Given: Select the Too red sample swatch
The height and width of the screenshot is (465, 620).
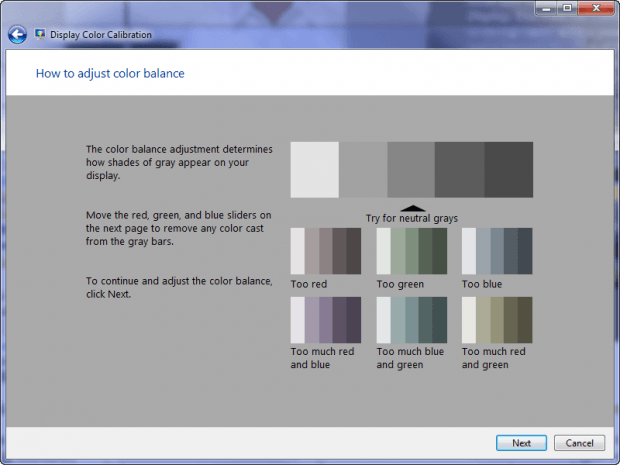Looking at the screenshot, I should pos(325,251).
